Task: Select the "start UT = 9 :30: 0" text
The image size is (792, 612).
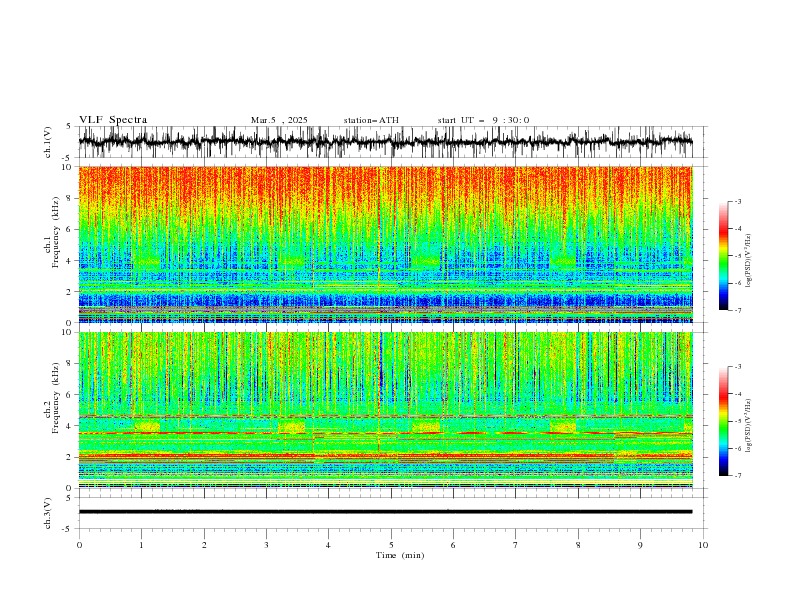Action: (x=483, y=120)
